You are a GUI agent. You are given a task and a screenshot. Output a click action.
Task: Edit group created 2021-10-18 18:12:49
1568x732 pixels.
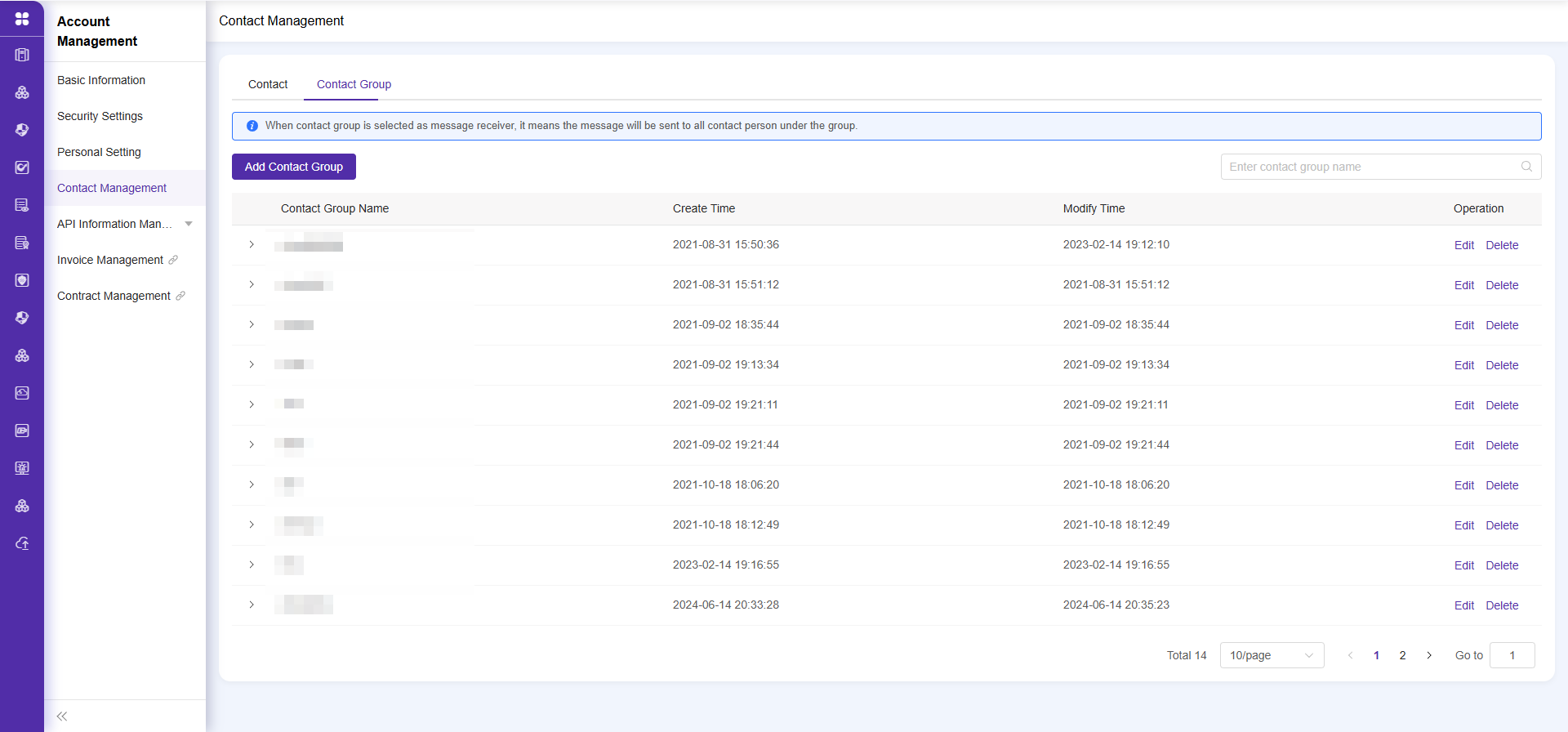coord(1464,525)
